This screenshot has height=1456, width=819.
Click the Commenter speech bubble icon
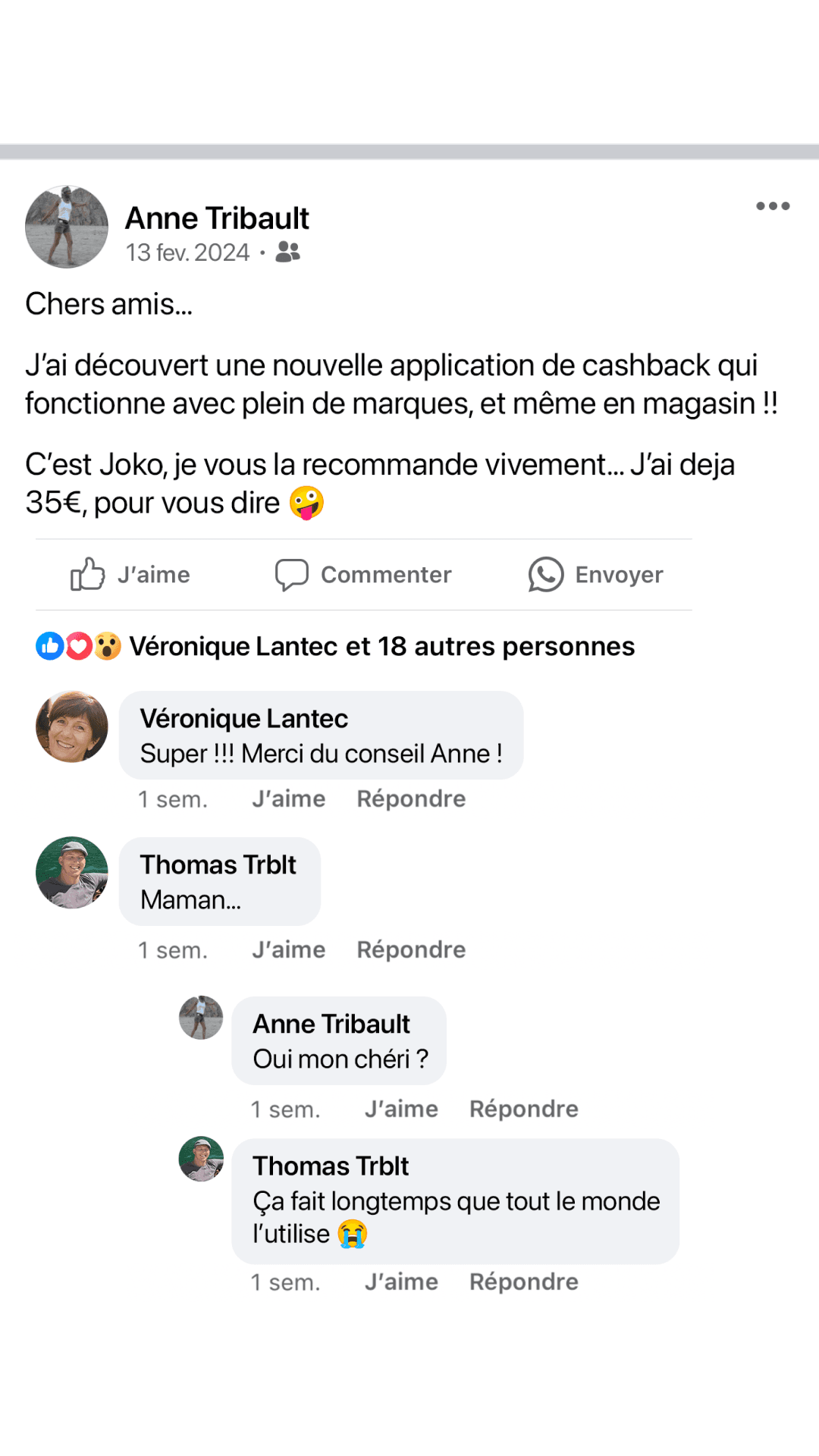coord(291,574)
